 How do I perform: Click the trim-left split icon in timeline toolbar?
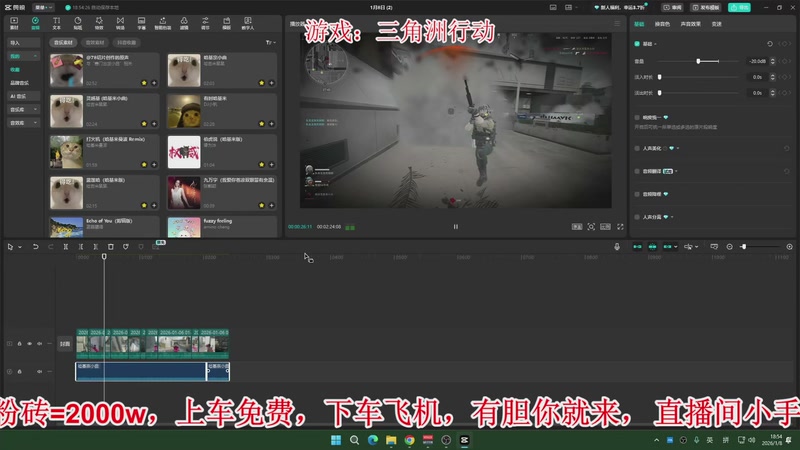(x=81, y=246)
